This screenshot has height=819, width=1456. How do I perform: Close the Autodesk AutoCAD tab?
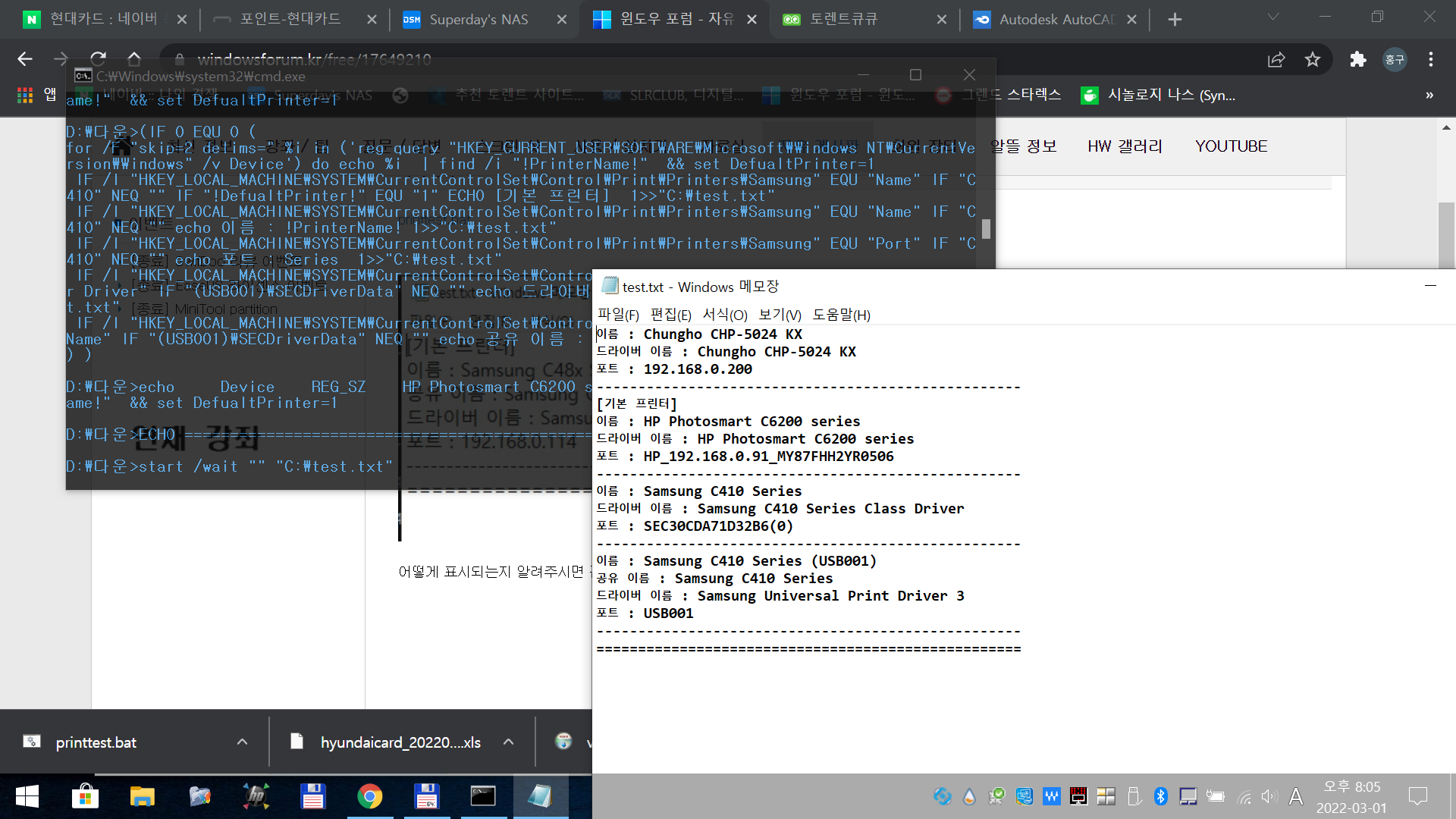pos(1131,20)
